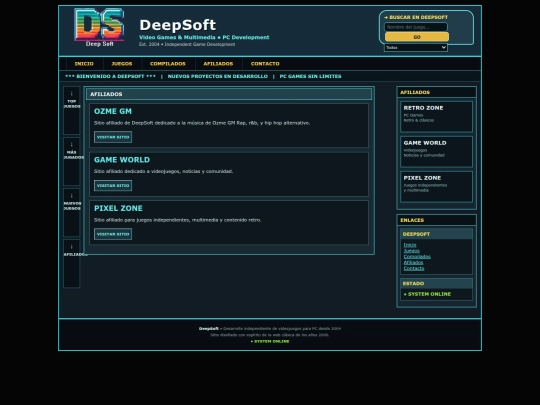
Task: Follow the Inicio link under ENLACES
Action: pyautogui.click(x=410, y=245)
